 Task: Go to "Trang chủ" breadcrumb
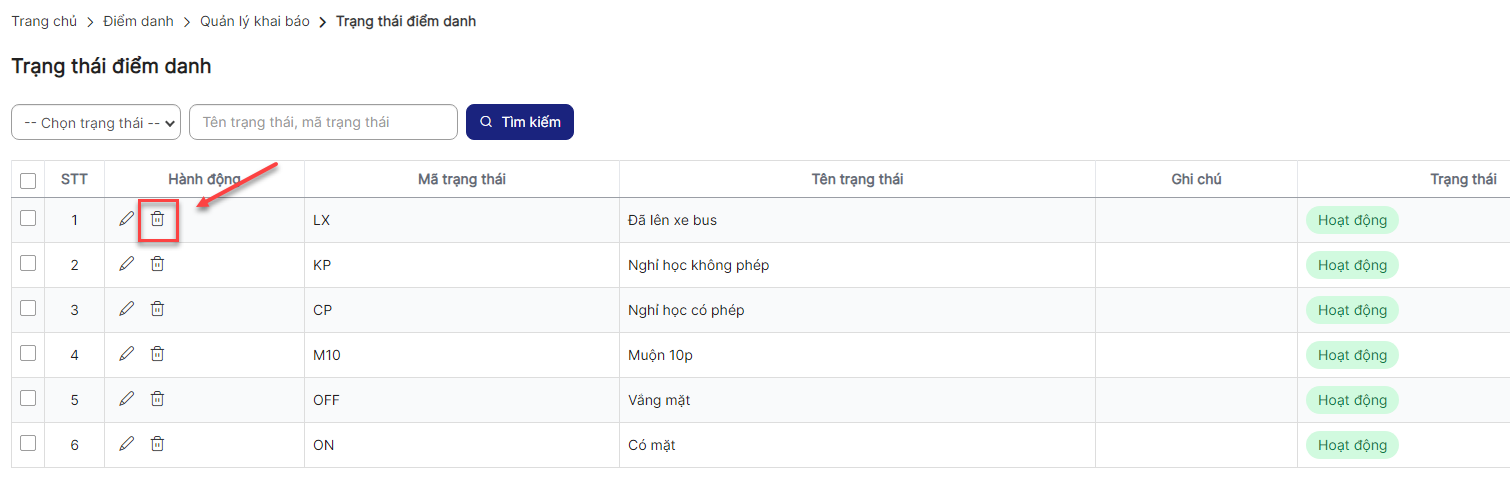[44, 21]
